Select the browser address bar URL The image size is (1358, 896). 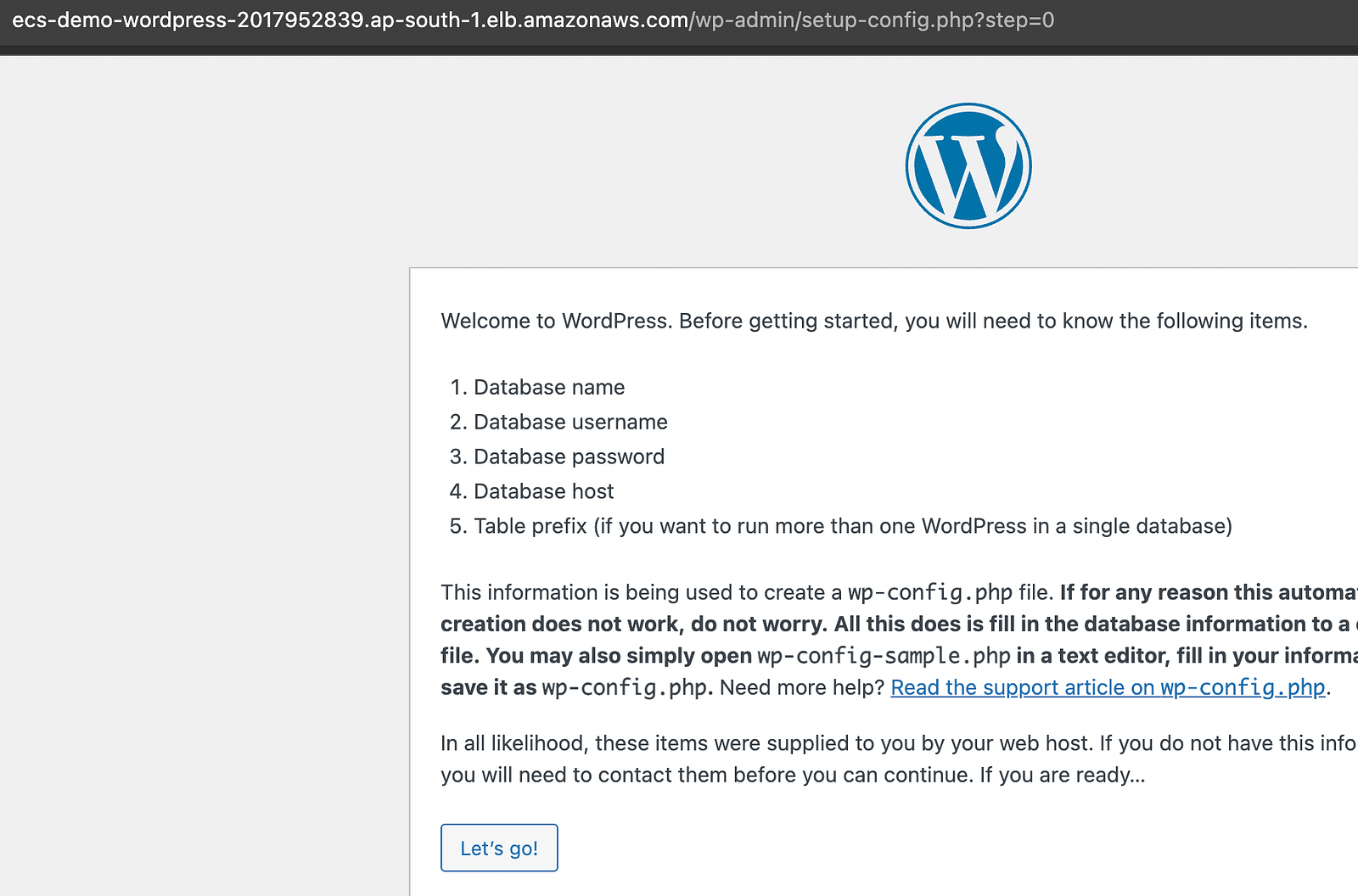click(x=533, y=20)
